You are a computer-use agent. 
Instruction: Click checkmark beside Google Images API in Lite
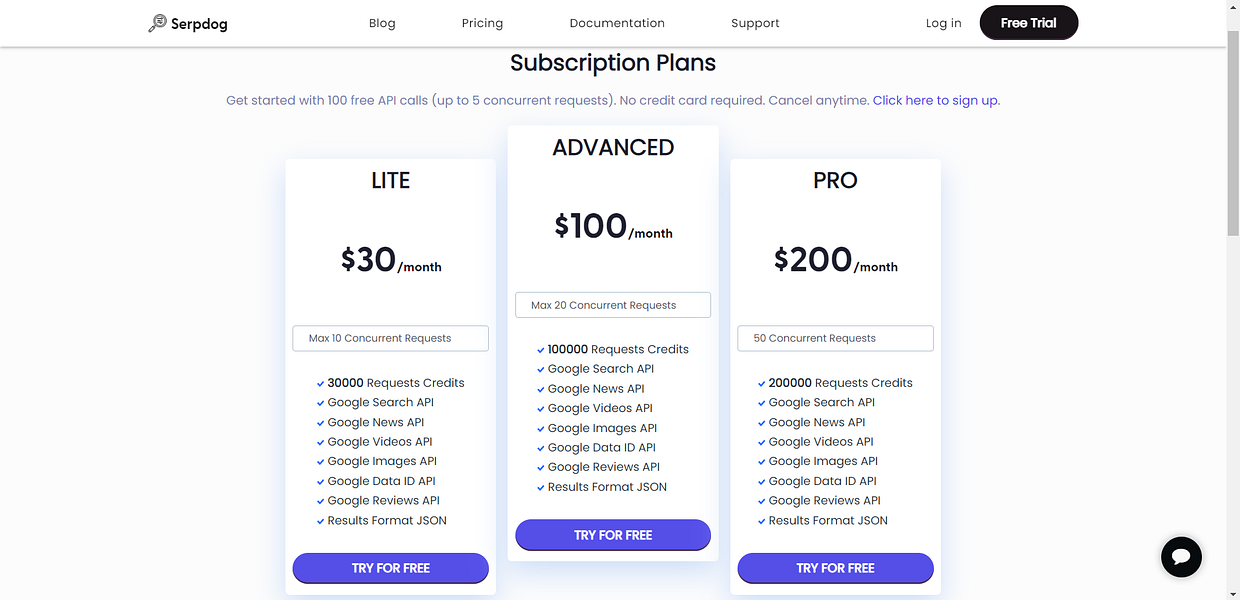point(320,461)
